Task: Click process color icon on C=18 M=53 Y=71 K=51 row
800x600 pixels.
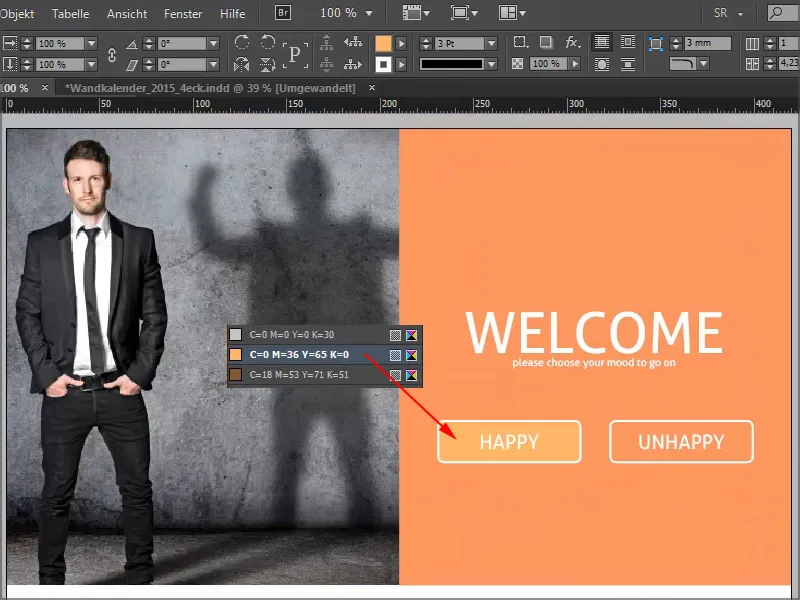Action: (x=395, y=375)
